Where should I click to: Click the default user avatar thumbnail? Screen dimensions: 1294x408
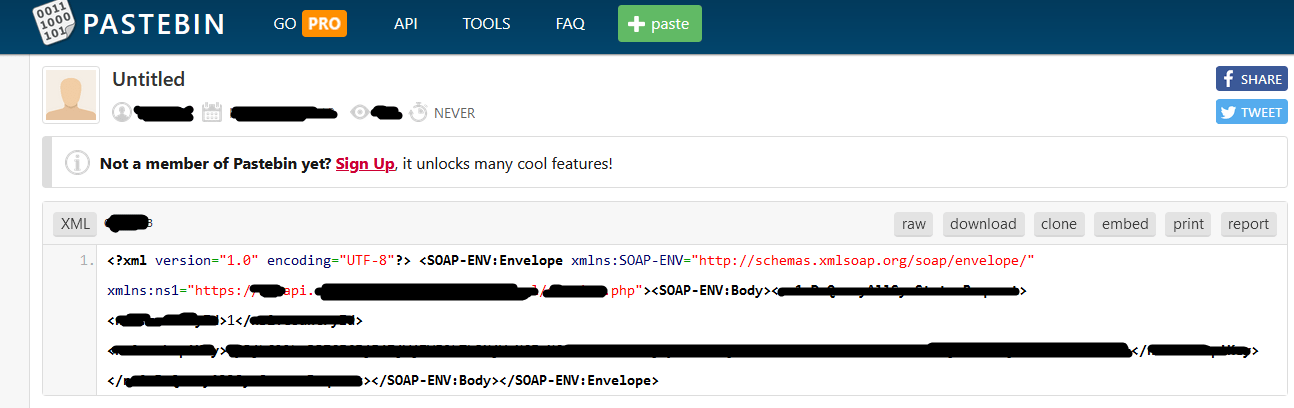(71, 95)
